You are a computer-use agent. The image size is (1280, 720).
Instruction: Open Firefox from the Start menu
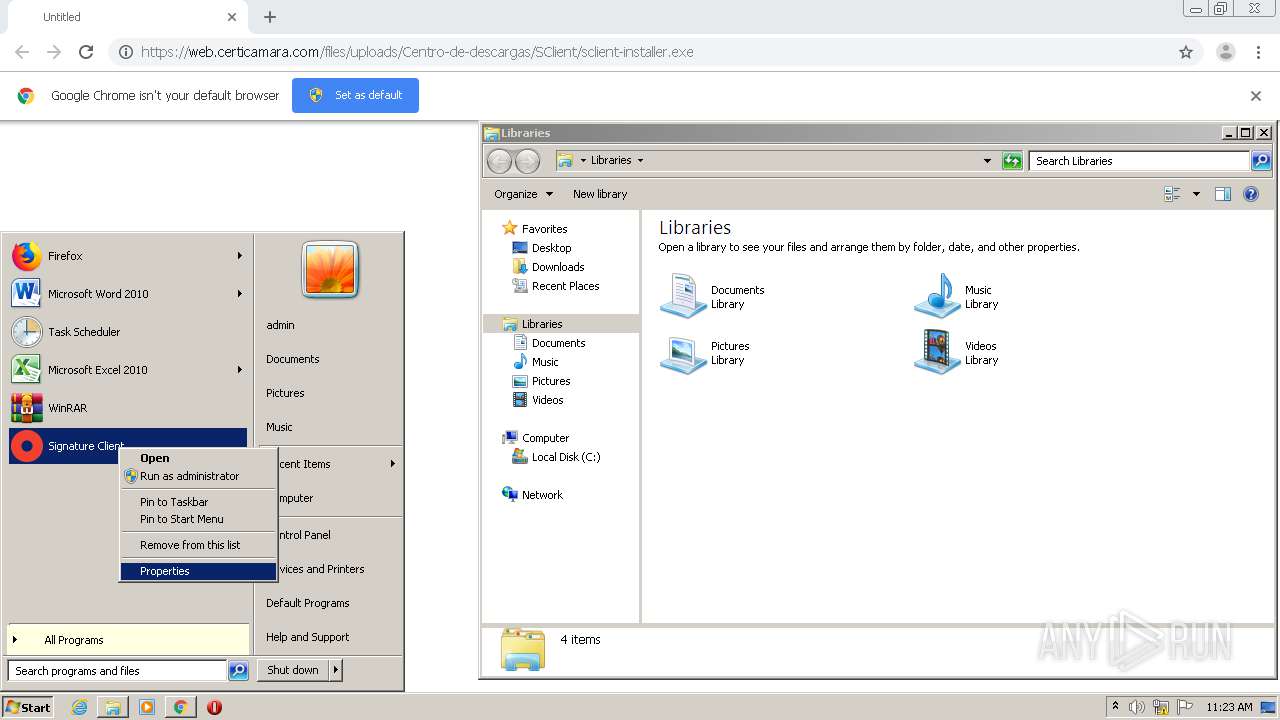click(x=128, y=256)
